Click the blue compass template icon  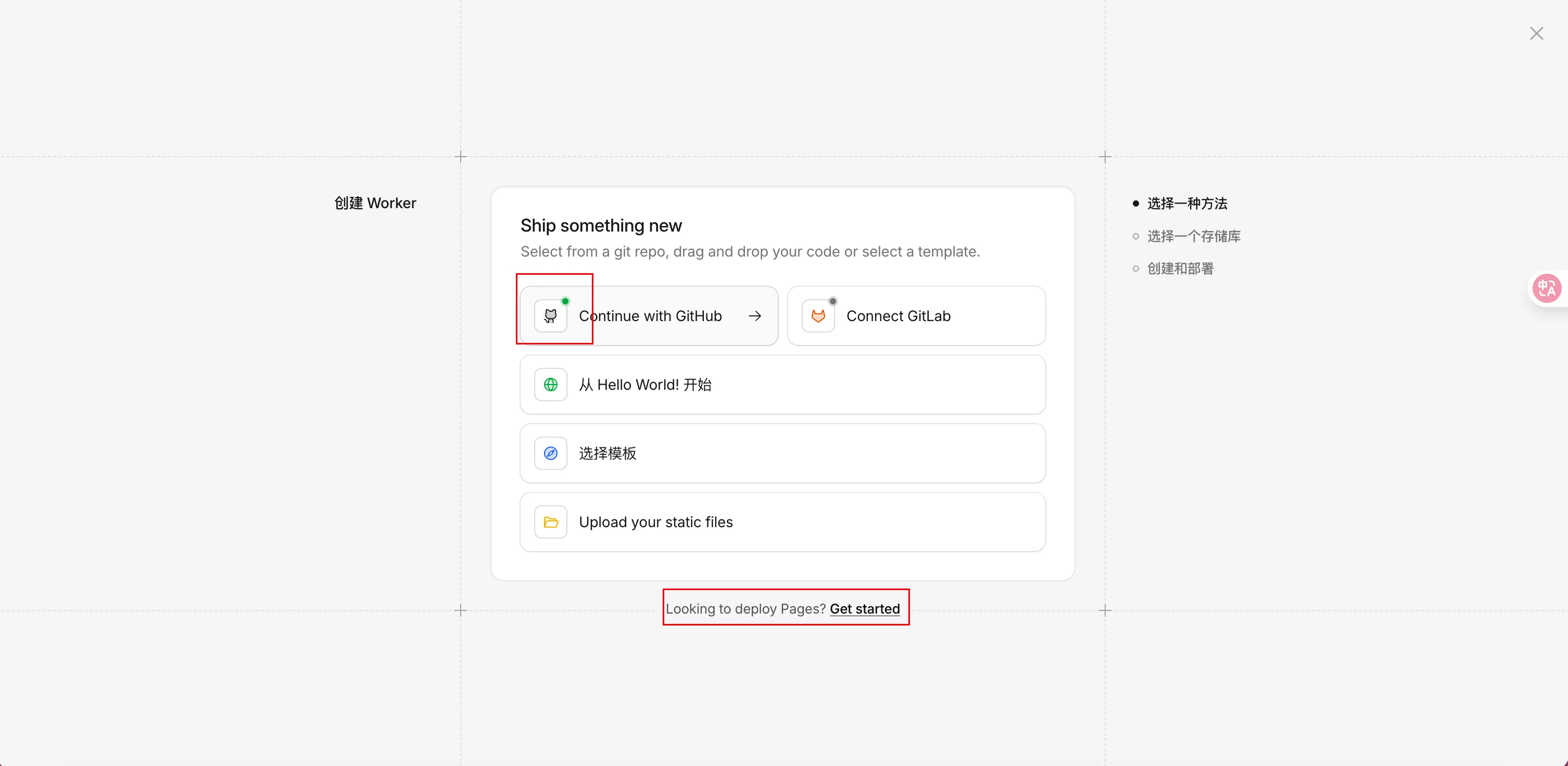pyautogui.click(x=550, y=453)
